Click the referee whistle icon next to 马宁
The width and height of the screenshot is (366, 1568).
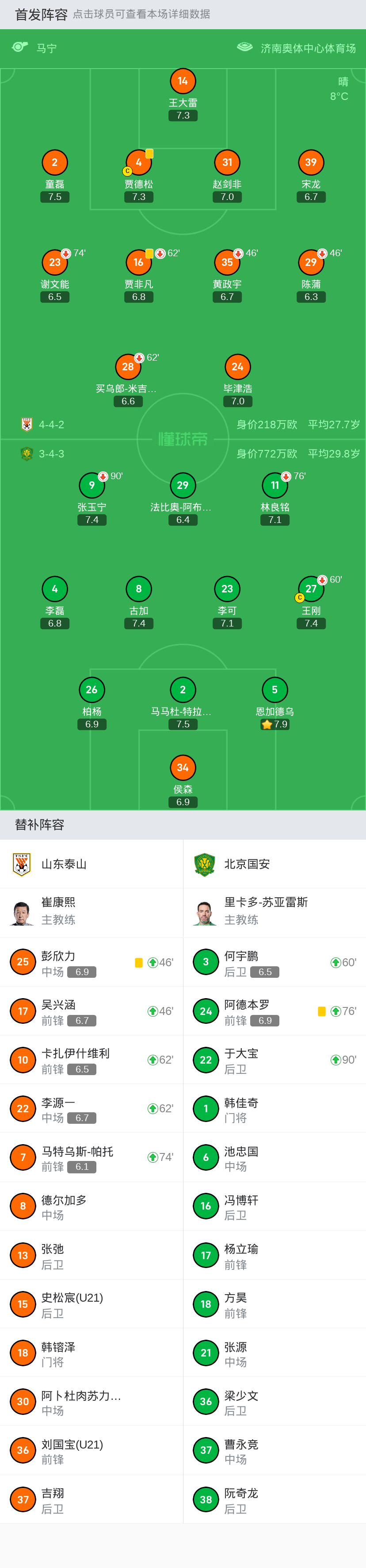click(x=20, y=47)
